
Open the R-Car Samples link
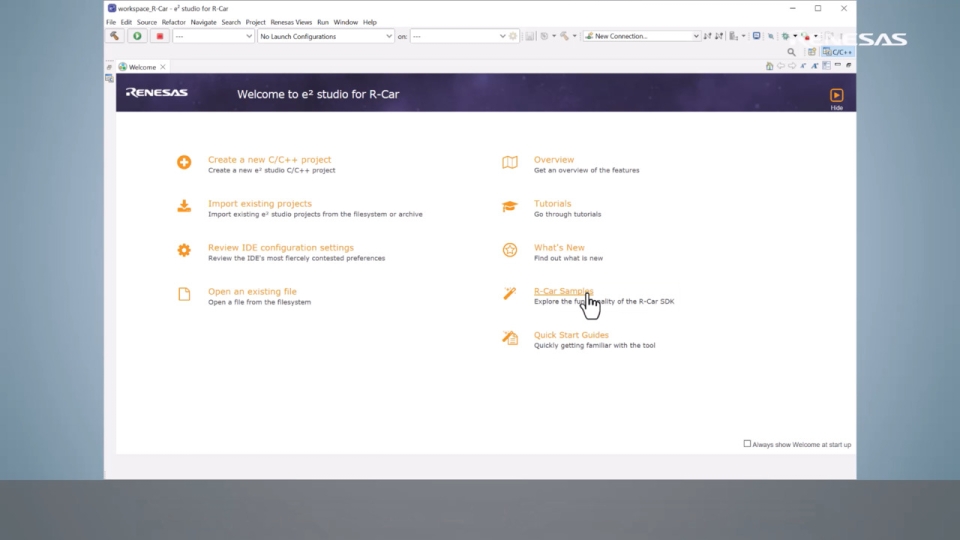[x=563, y=291]
